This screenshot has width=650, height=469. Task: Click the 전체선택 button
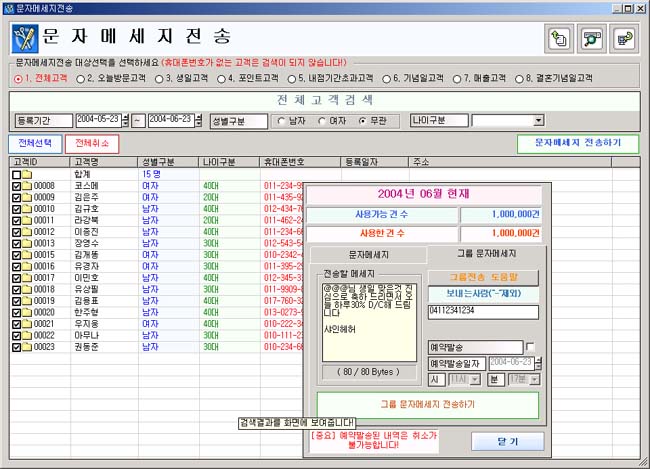click(35, 143)
